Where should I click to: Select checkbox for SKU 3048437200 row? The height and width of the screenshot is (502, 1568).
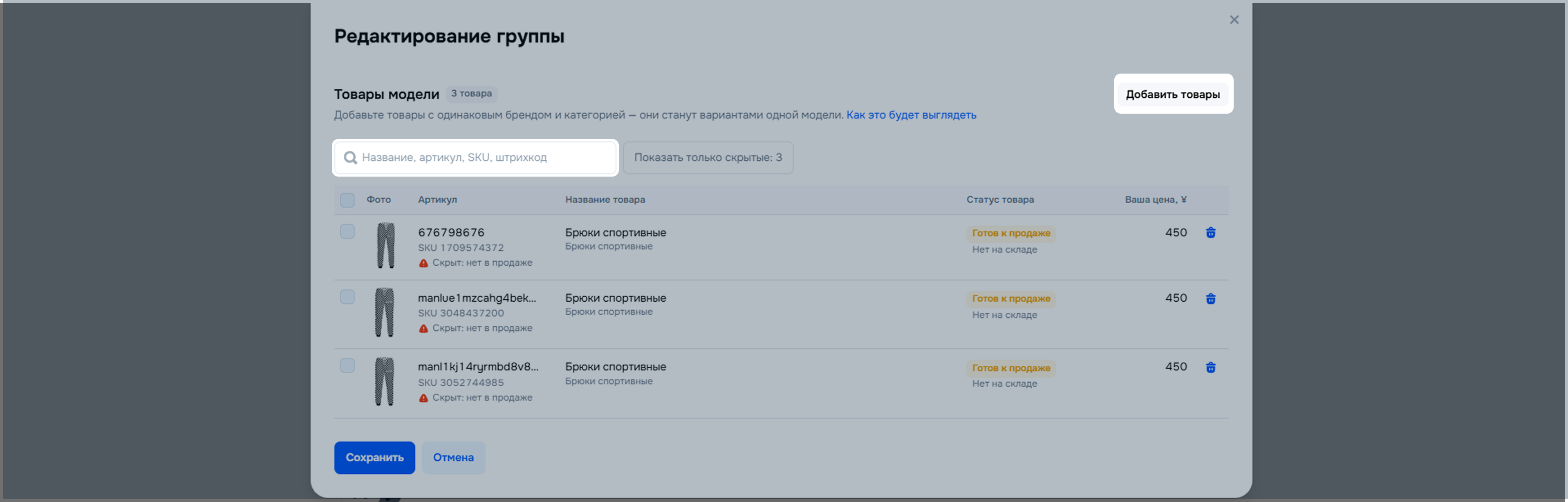[x=347, y=297]
